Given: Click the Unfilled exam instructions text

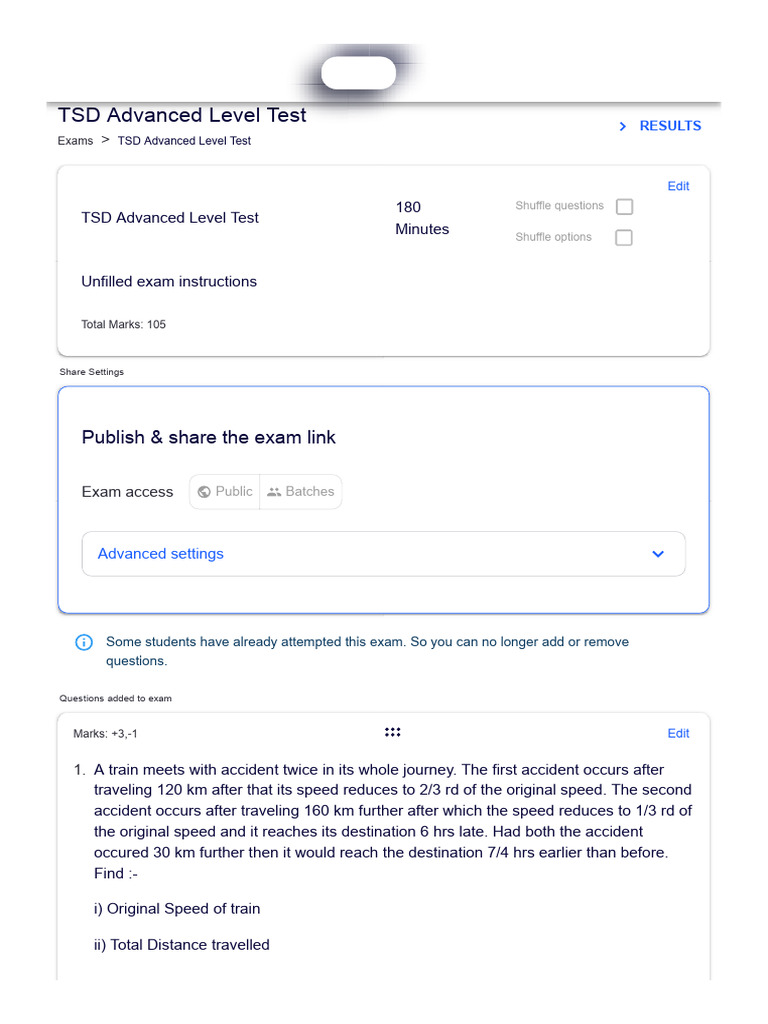Looking at the screenshot, I should pyautogui.click(x=169, y=281).
